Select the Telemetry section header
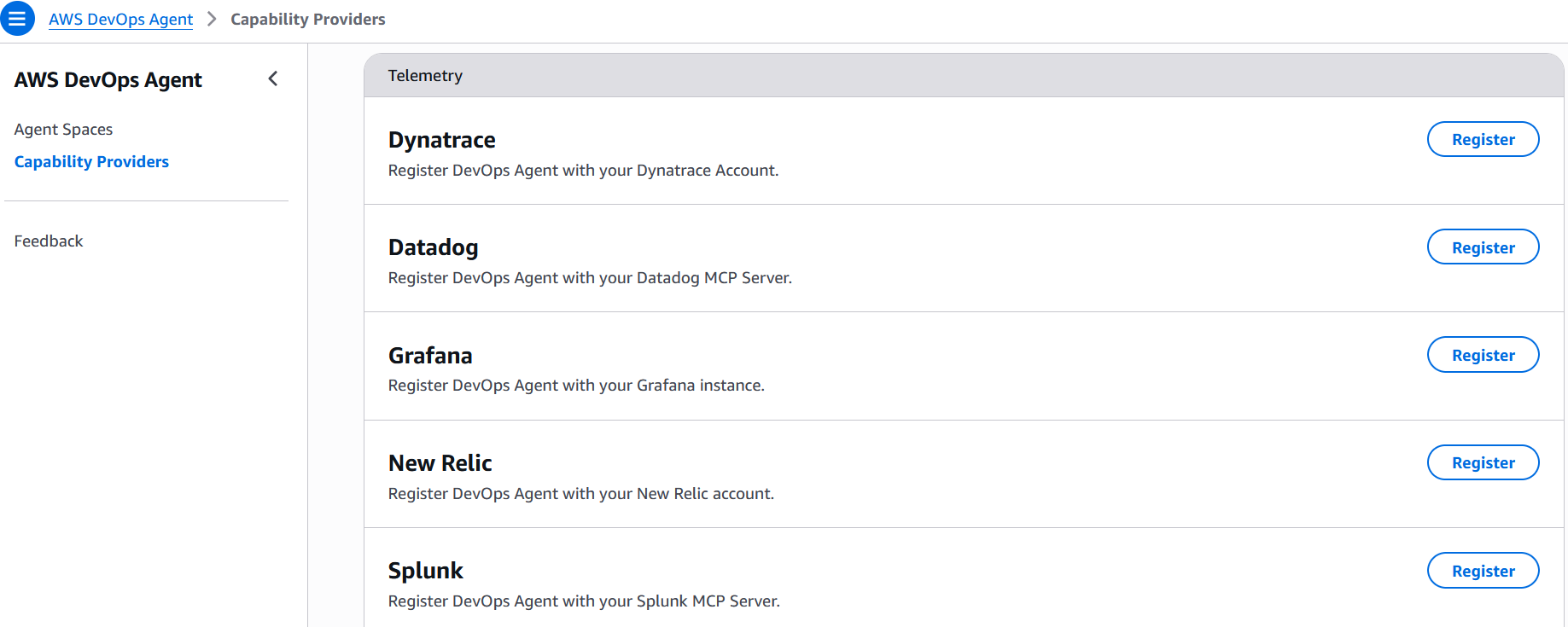 tap(964, 75)
